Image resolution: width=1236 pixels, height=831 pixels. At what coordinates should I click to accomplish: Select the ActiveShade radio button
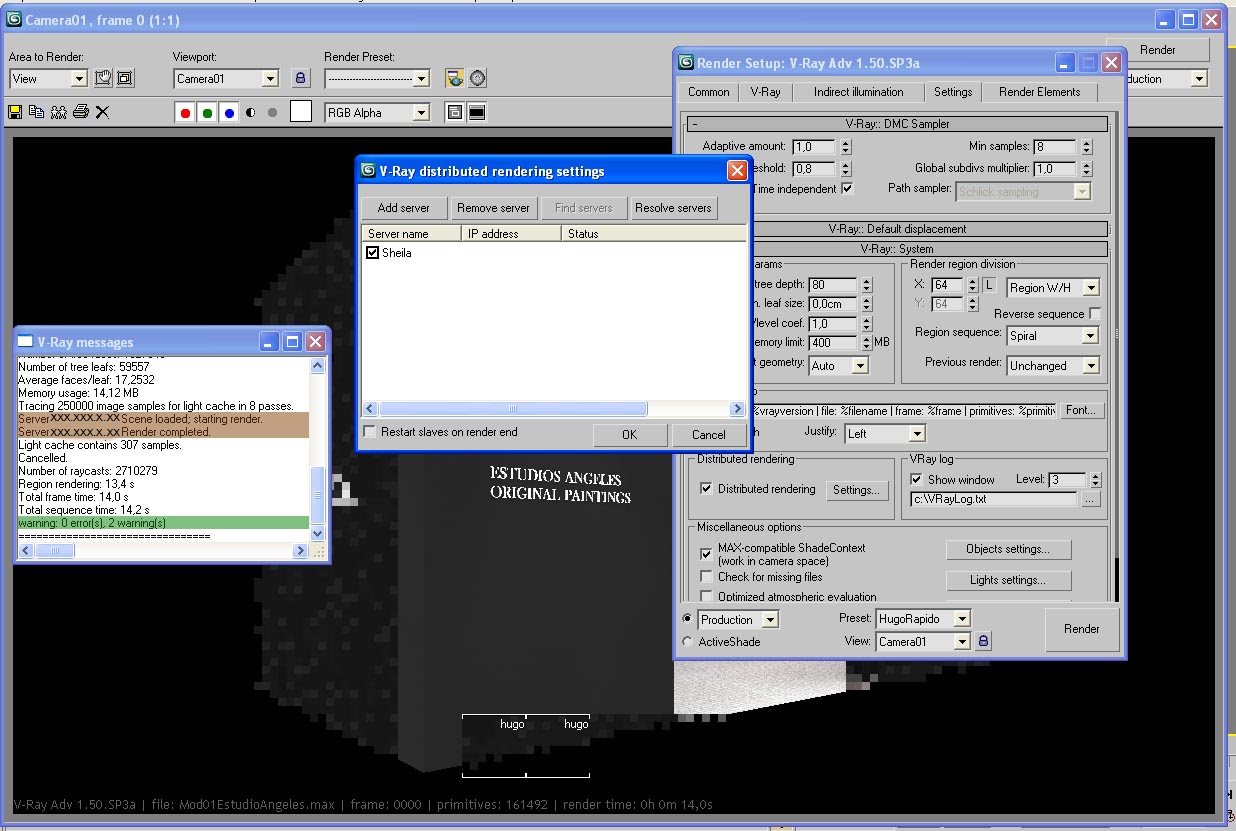(x=687, y=642)
